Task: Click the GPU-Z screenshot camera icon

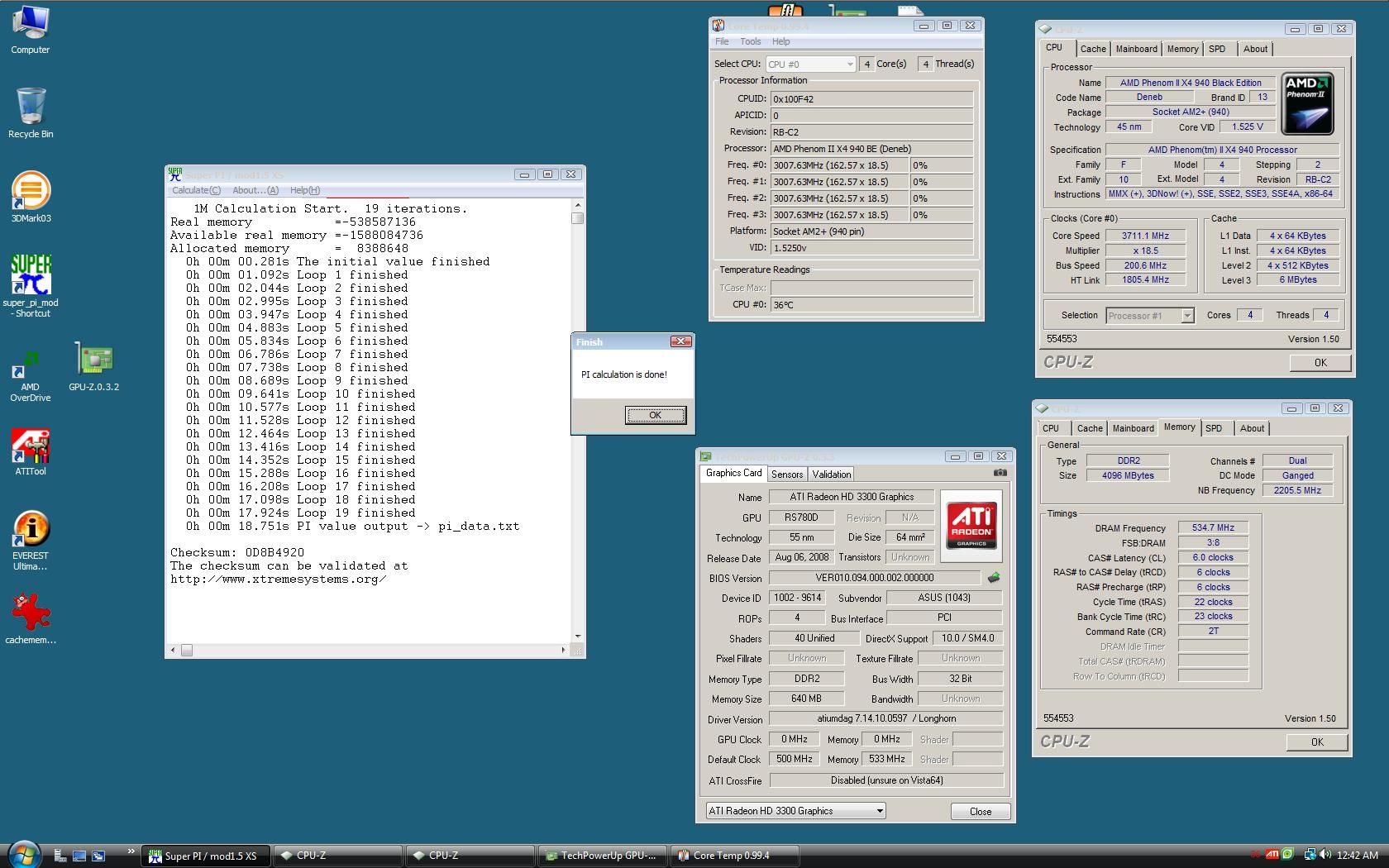Action: (x=1000, y=473)
